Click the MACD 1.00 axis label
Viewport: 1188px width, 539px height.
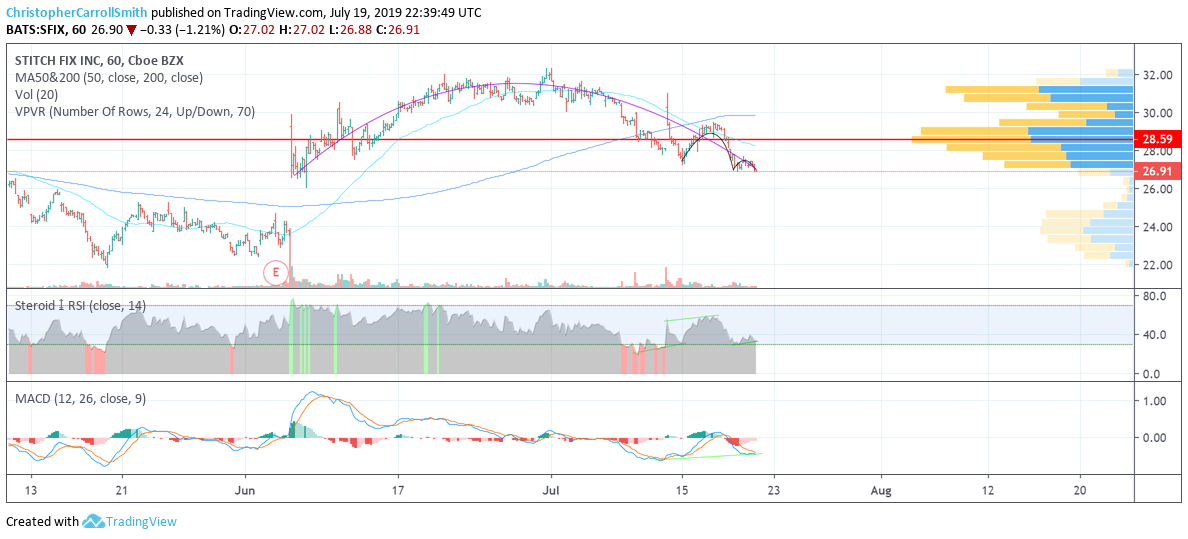1156,401
